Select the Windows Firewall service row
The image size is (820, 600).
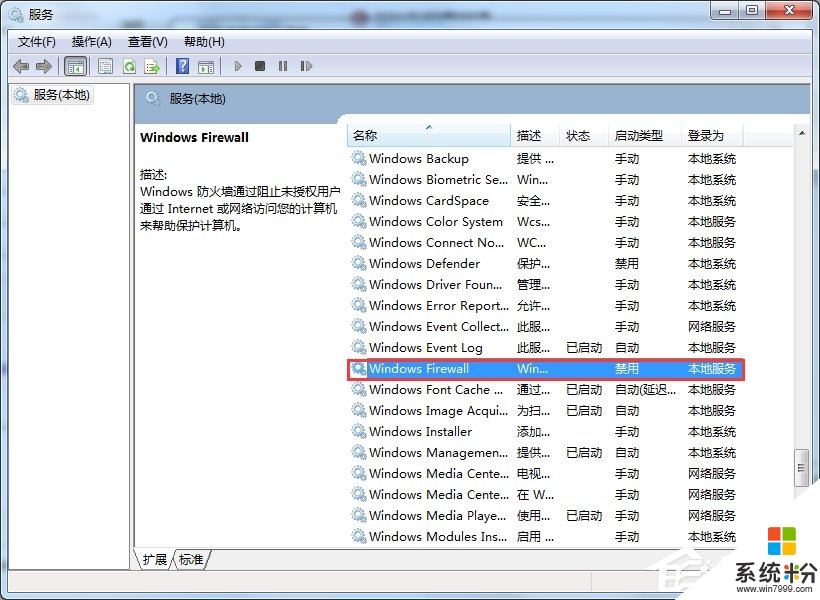[x=544, y=369]
